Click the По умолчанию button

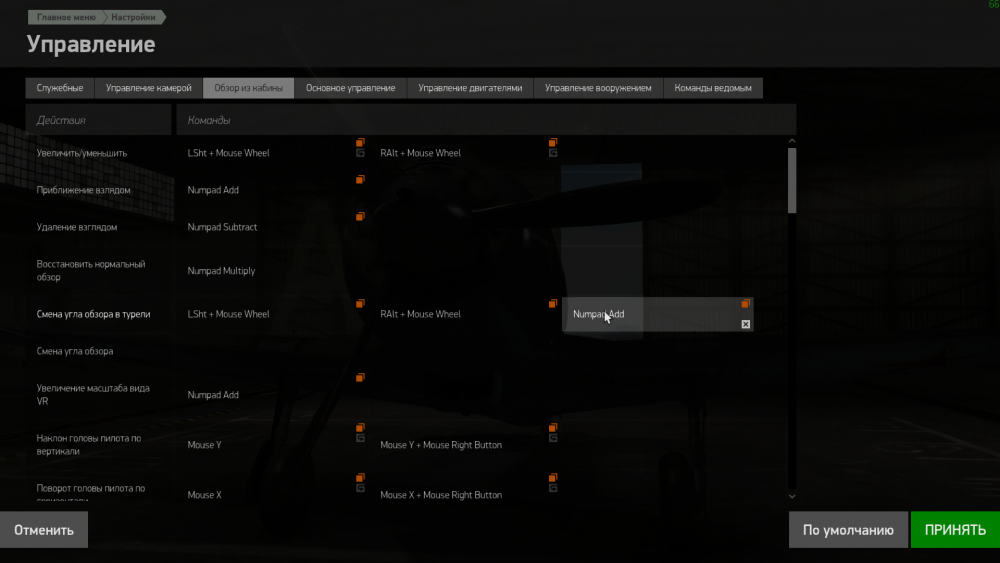(848, 530)
